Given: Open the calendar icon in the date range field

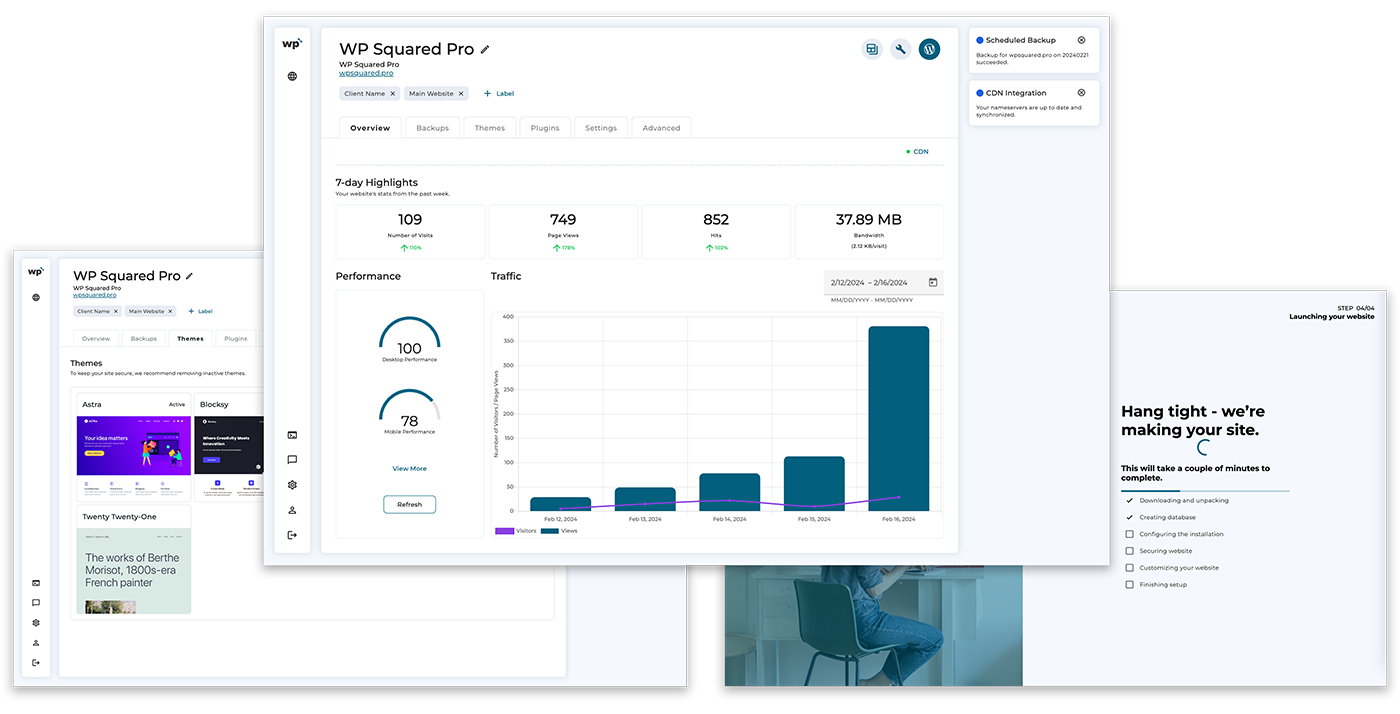Looking at the screenshot, I should click(932, 282).
